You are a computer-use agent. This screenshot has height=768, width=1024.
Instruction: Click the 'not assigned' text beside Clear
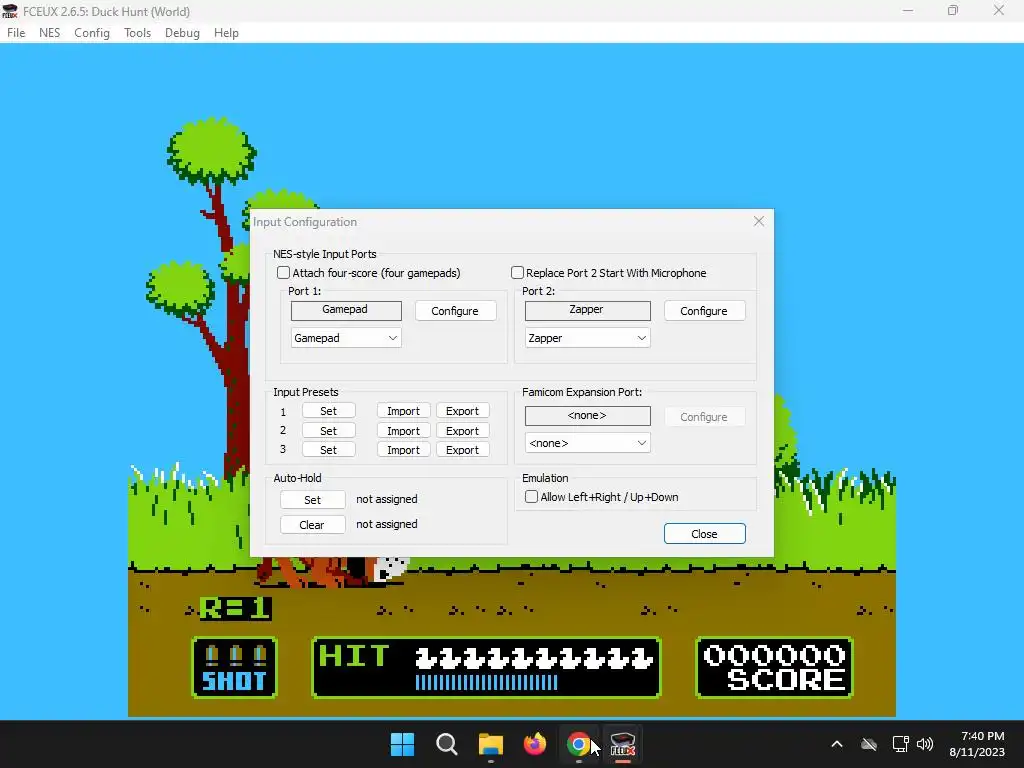click(387, 524)
